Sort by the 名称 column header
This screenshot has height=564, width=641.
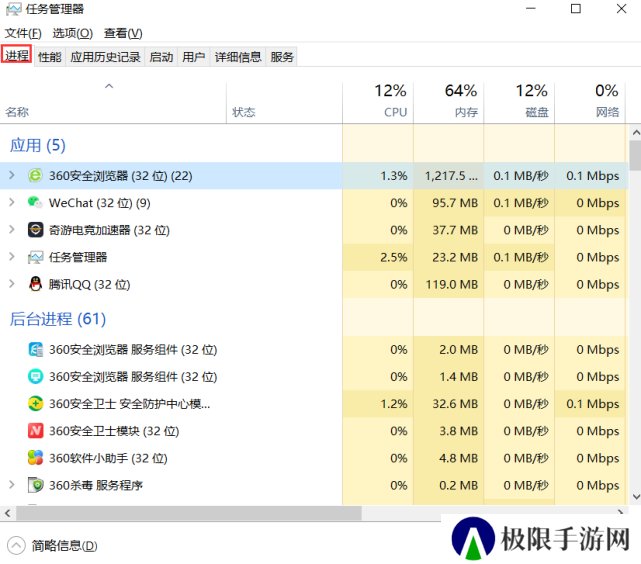point(113,102)
